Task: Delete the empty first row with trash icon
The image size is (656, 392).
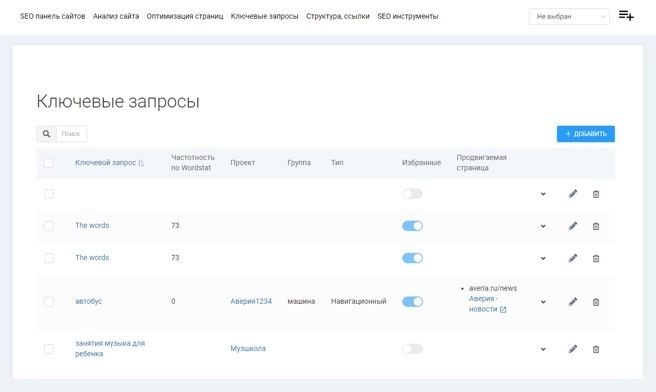Action: point(596,194)
